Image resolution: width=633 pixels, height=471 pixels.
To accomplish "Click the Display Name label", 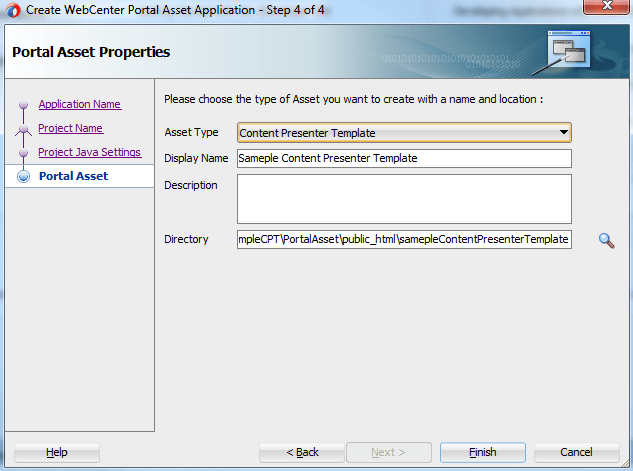I will click(x=196, y=158).
